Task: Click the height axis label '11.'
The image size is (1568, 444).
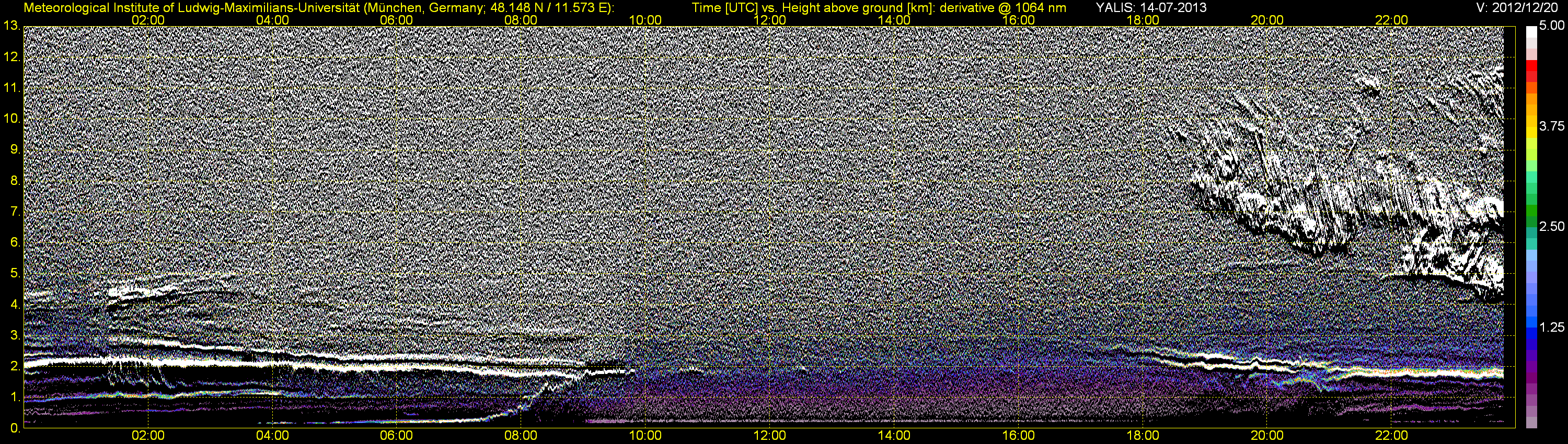Action: tap(11, 88)
